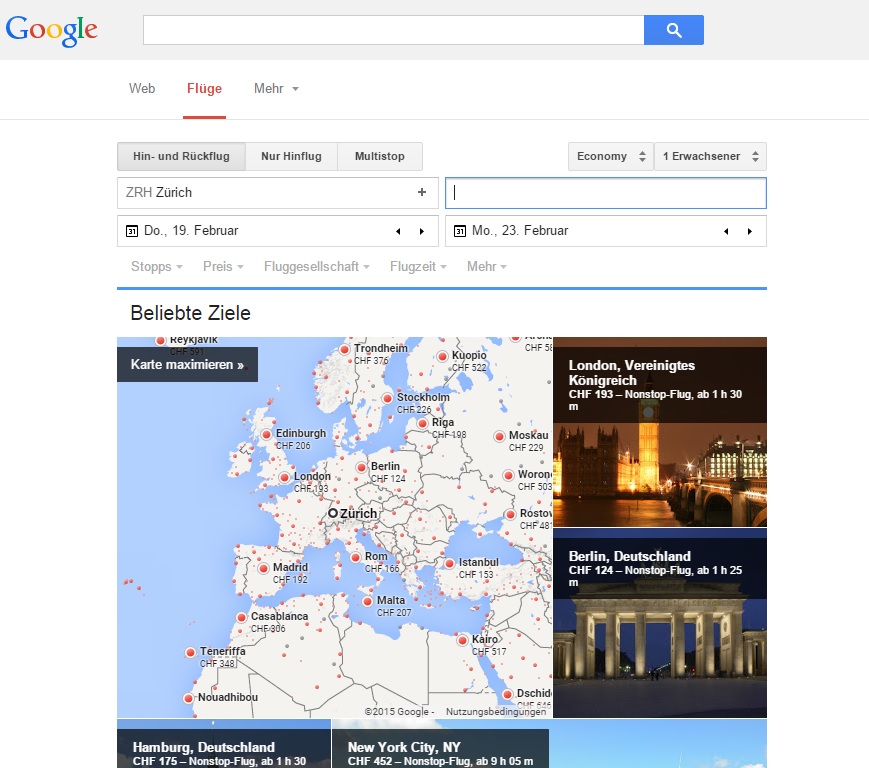
Task: Expand the Mehr filter options
Action: pyautogui.click(x=487, y=267)
